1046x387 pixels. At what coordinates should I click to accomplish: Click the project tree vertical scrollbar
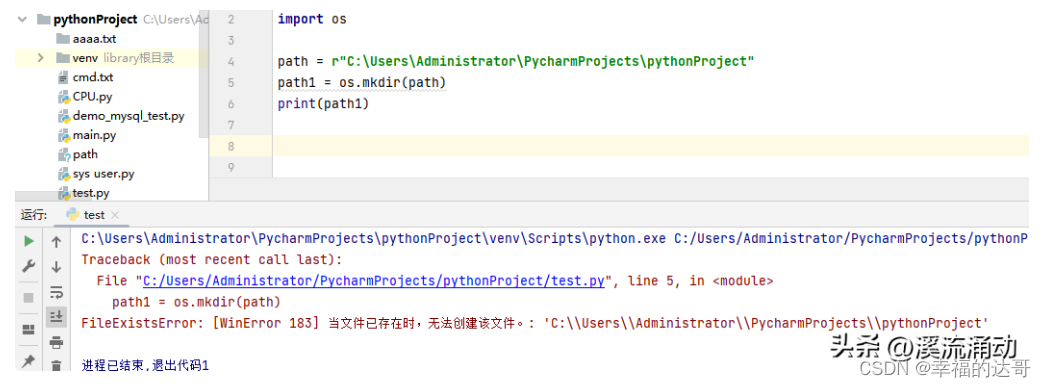(204, 73)
